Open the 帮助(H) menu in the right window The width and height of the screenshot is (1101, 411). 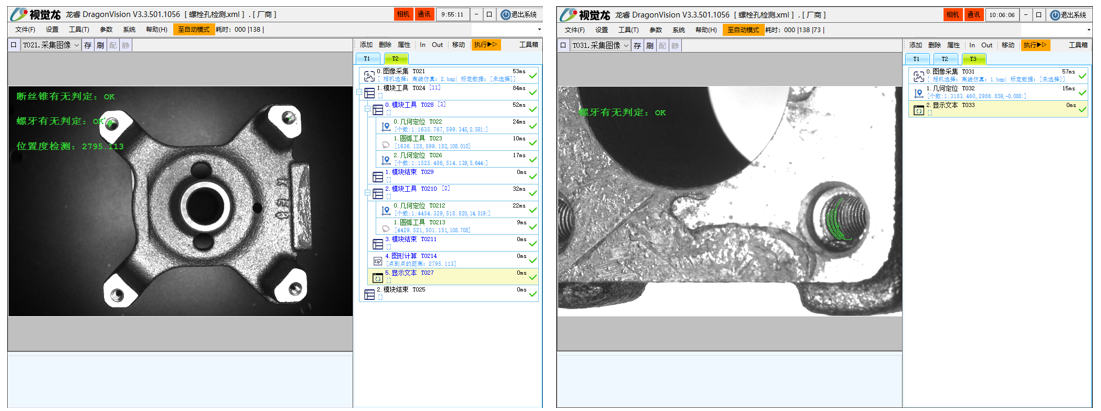706,30
